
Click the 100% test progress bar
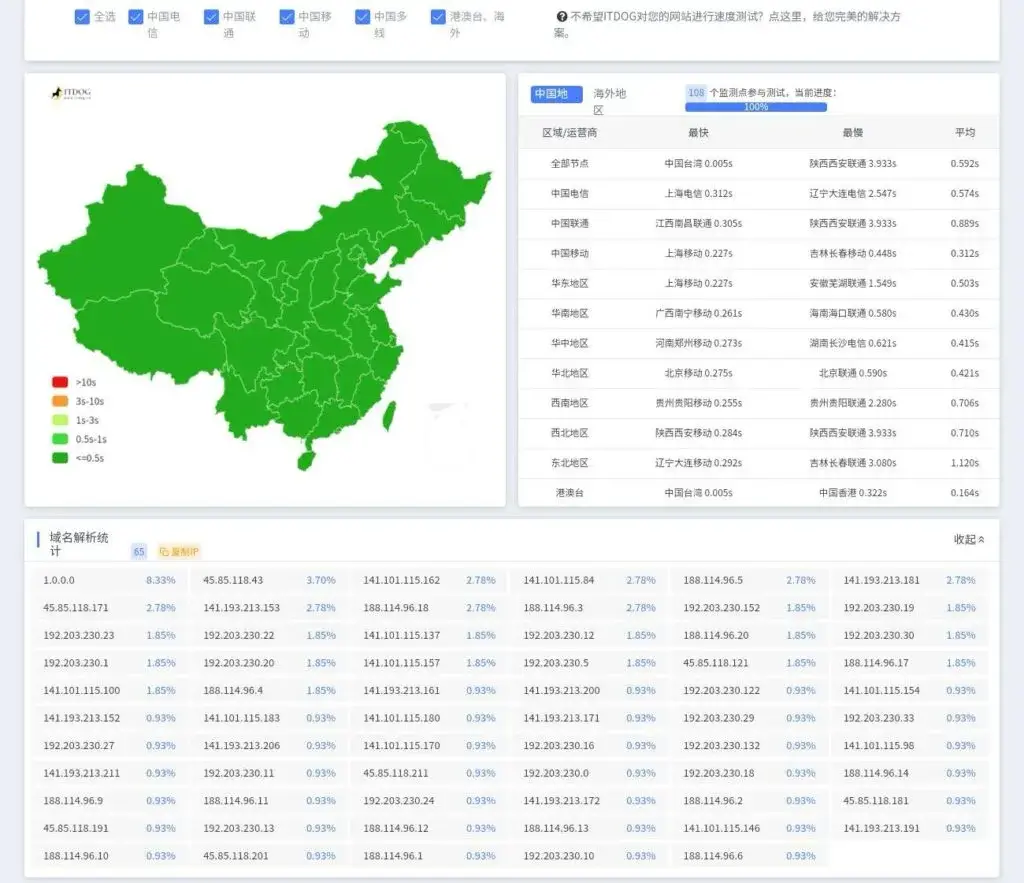(756, 107)
